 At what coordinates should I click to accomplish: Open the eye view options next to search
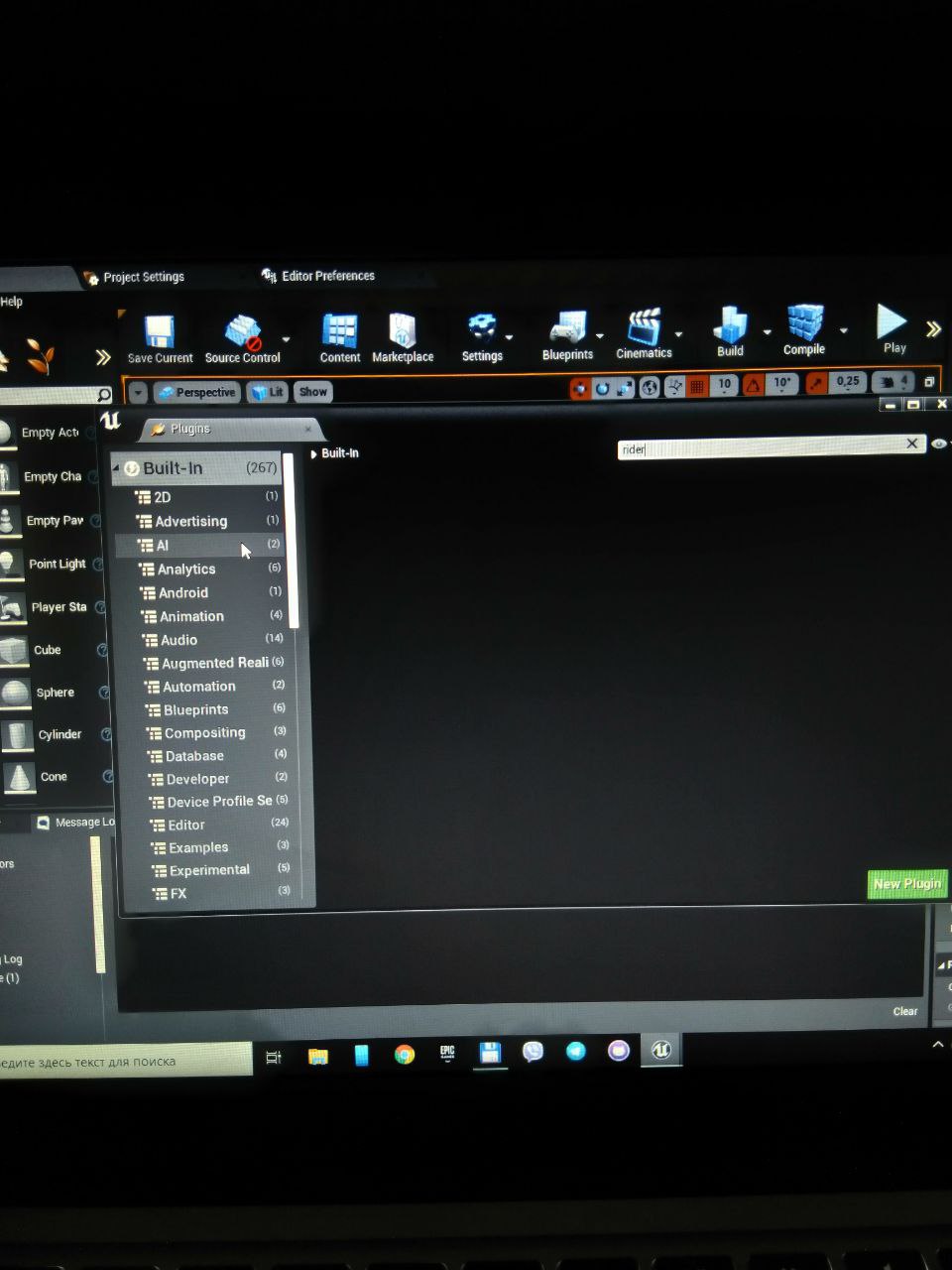938,444
